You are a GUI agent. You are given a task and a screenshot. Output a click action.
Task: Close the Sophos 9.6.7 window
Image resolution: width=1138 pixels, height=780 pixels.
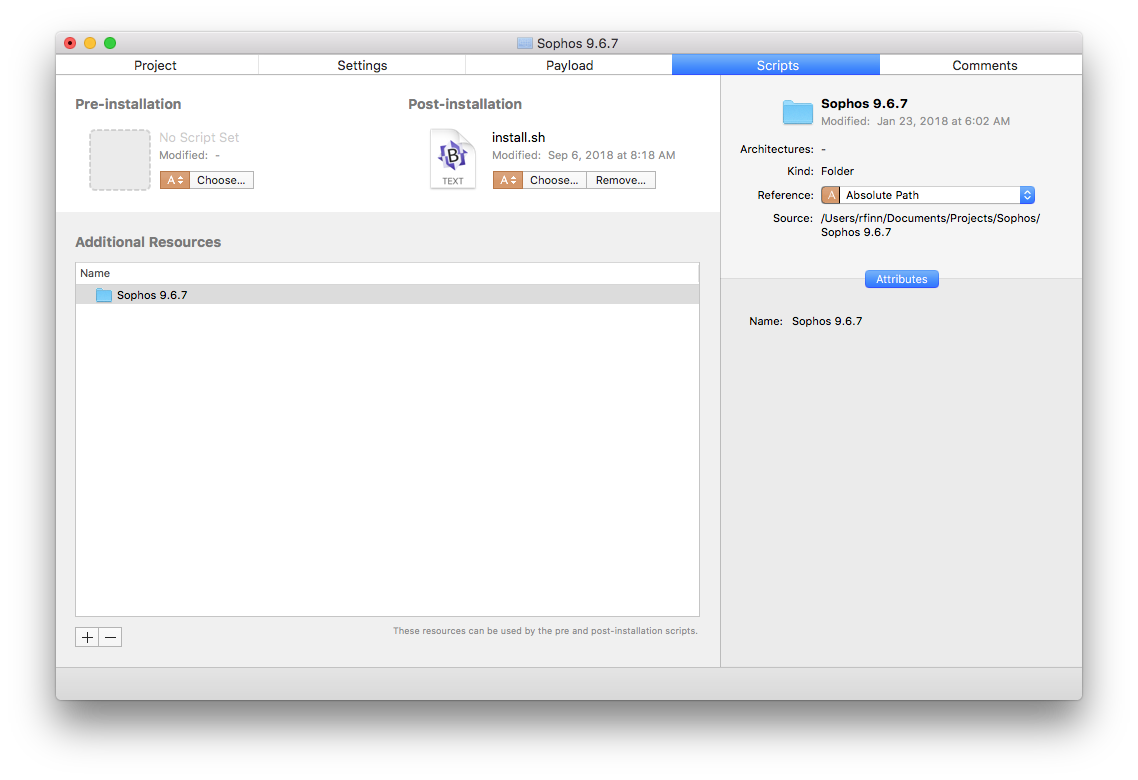click(70, 43)
